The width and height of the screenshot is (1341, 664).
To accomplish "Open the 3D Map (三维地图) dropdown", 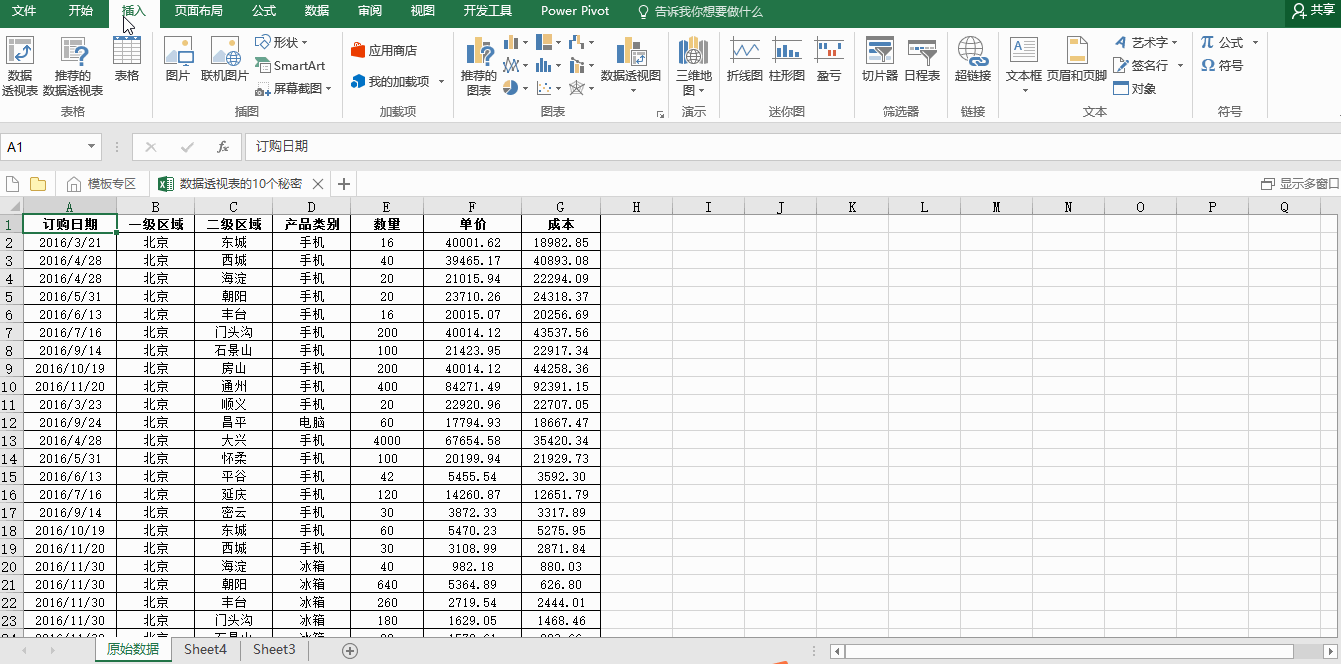I will 694,82.
